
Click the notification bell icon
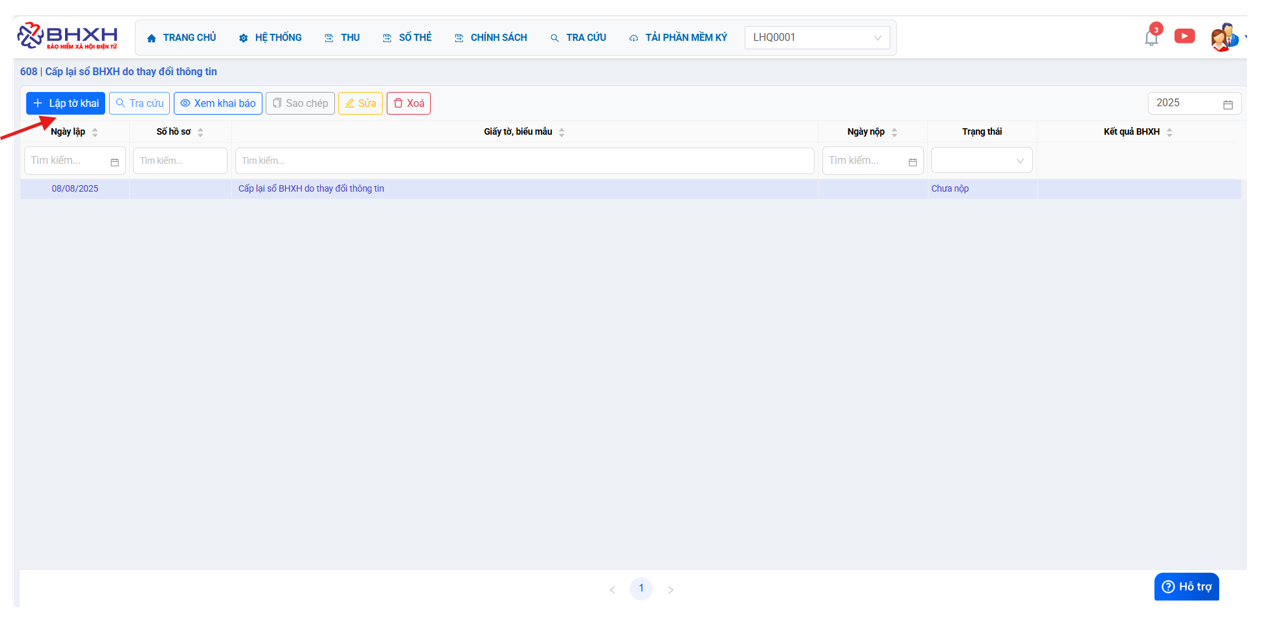1151,38
